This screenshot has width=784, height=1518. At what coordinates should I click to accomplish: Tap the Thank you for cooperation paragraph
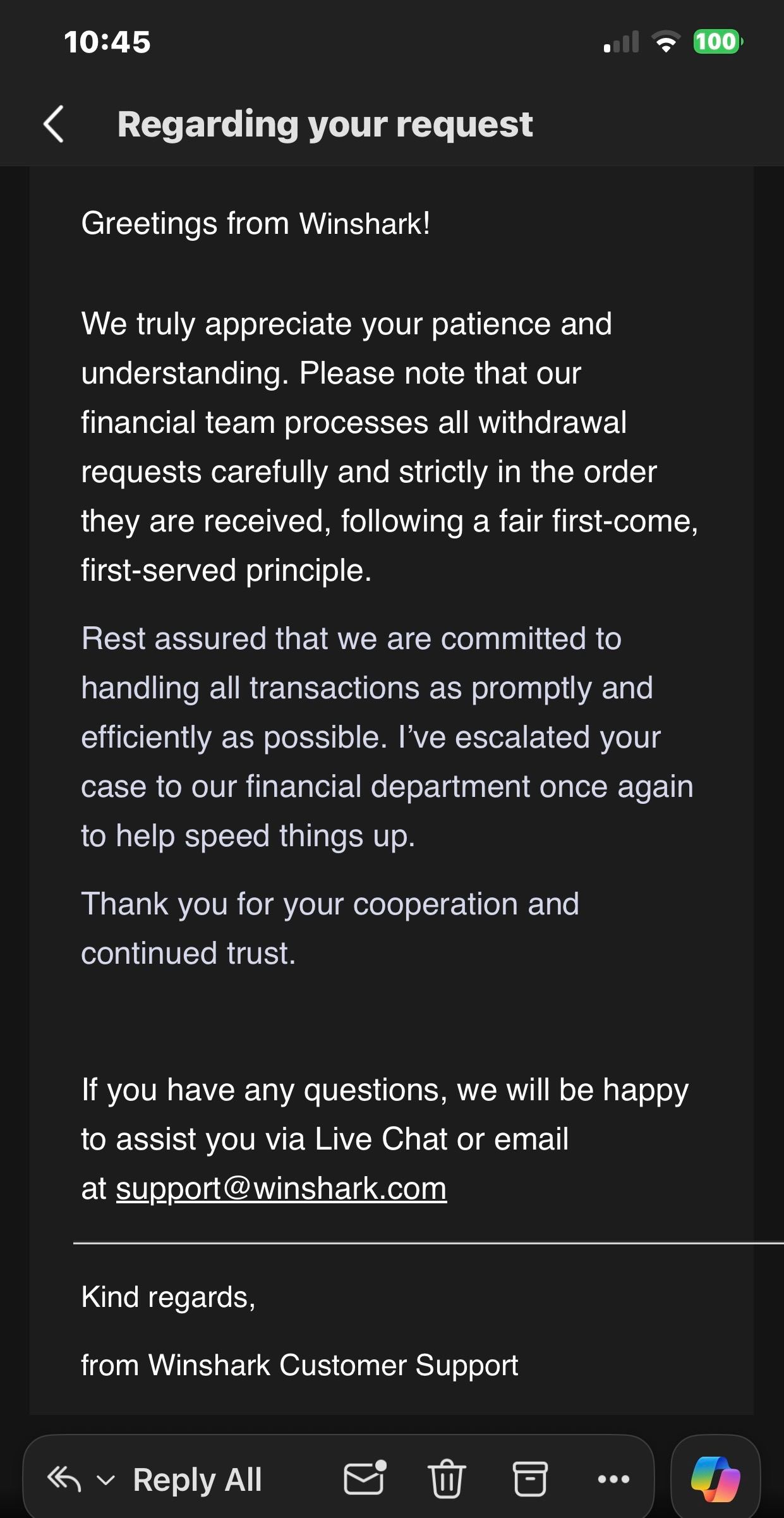point(330,928)
